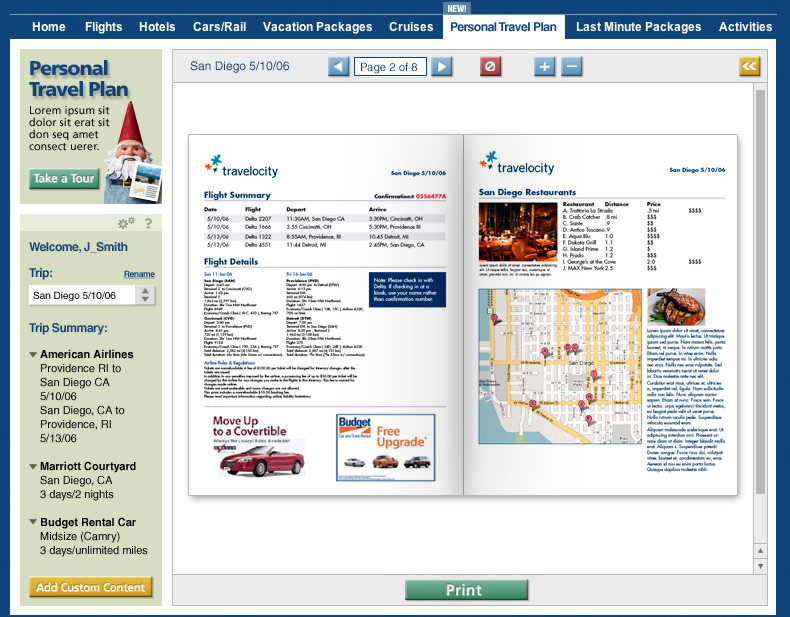This screenshot has width=790, height=617.
Task: Click the Flight Summary heading
Action: [237, 195]
